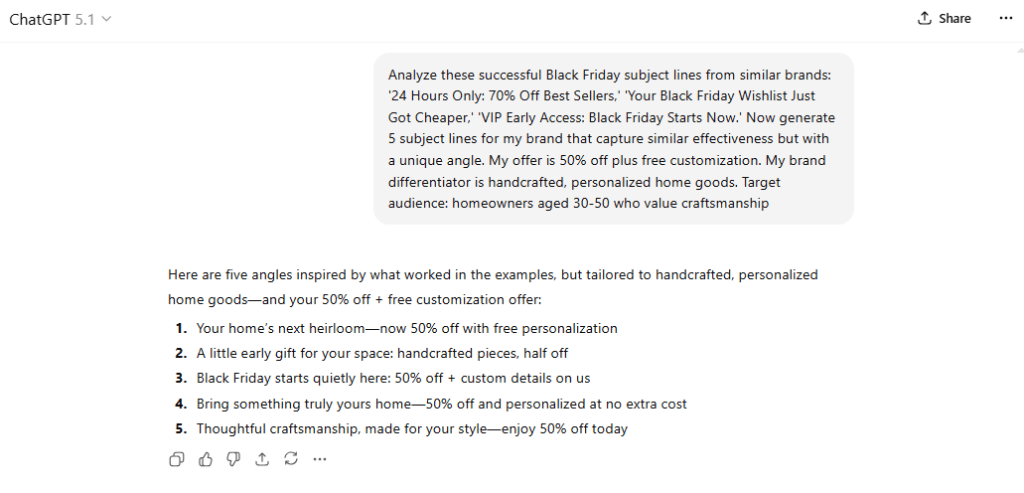Copy the ChatGPT response
This screenshot has width=1024, height=493.
coord(177,459)
